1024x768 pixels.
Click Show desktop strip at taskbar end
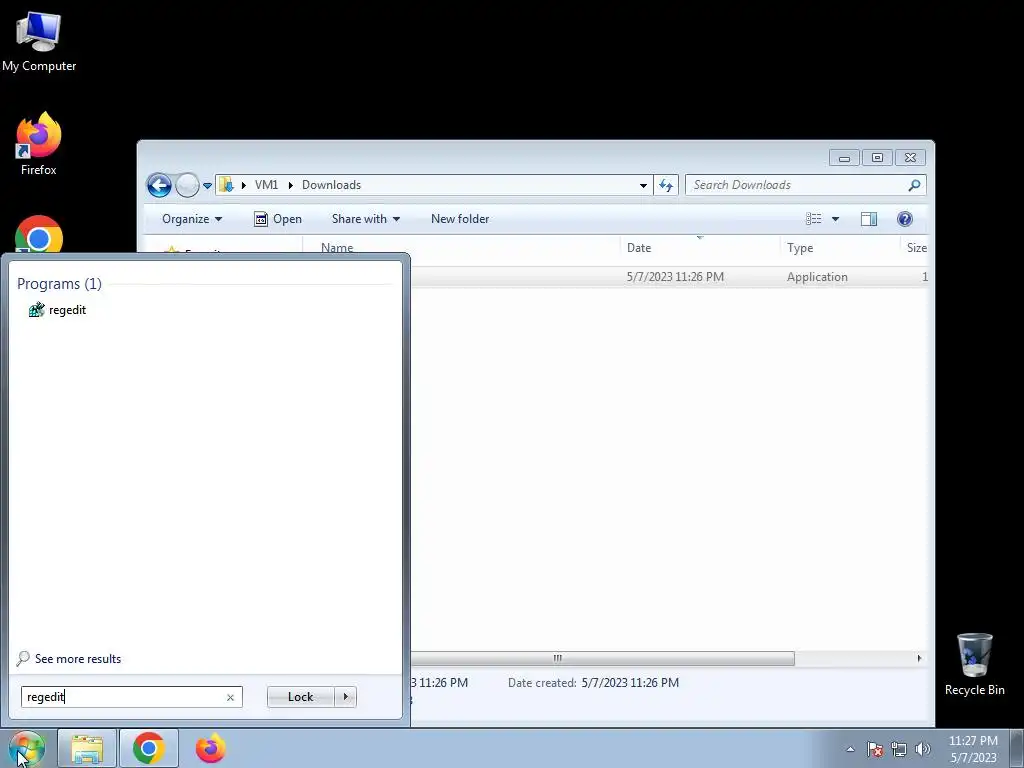tap(1017, 748)
